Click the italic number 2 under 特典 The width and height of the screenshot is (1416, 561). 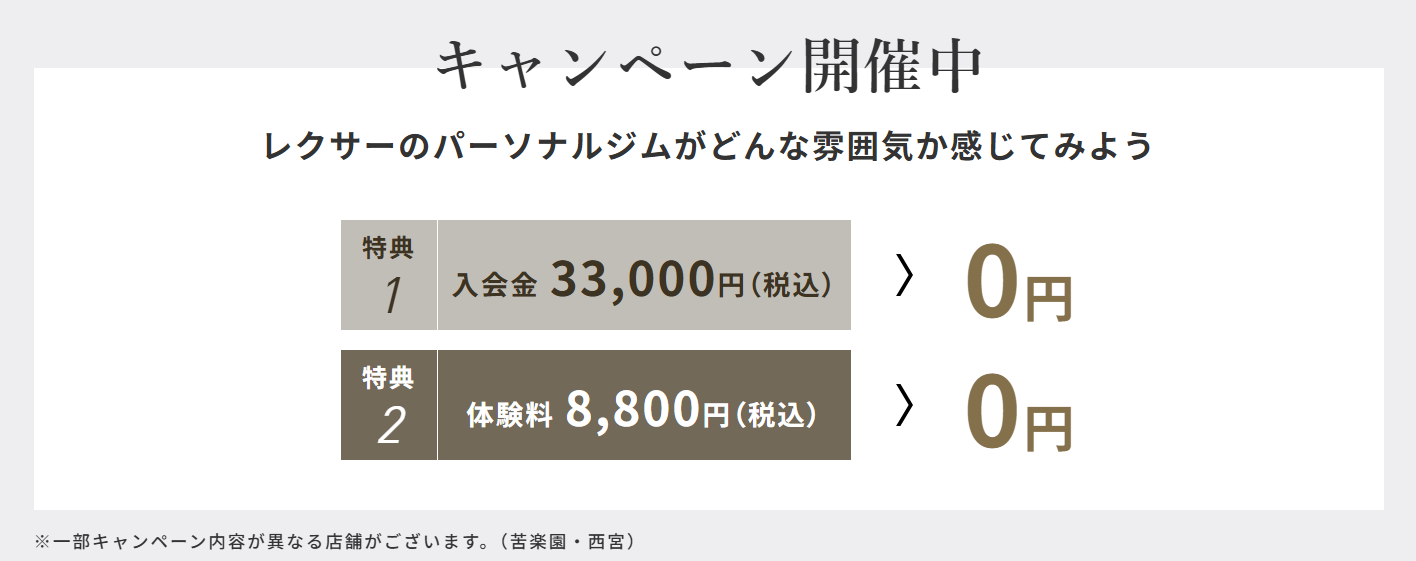point(390,426)
